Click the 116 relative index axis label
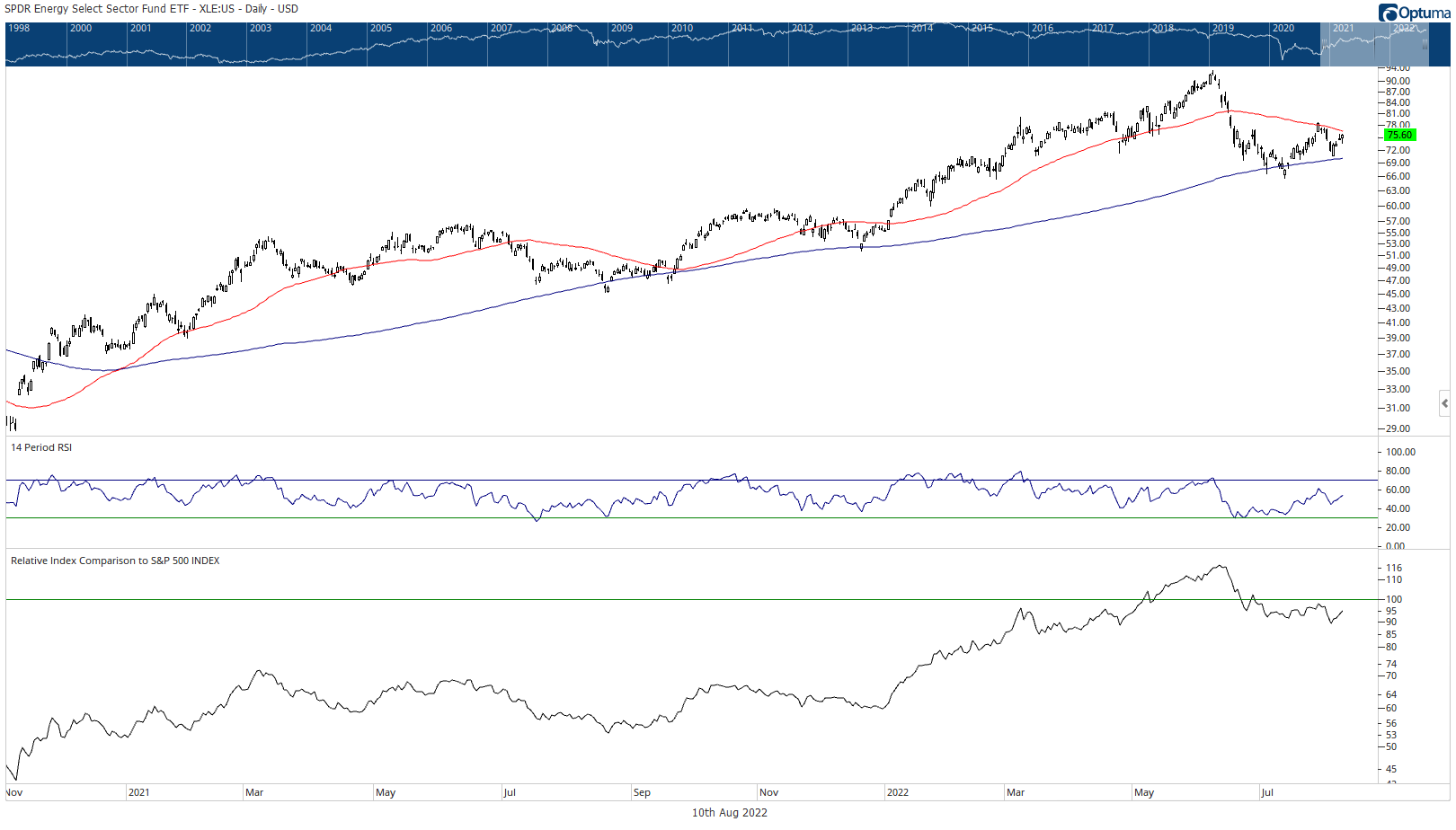 pyautogui.click(x=1394, y=568)
